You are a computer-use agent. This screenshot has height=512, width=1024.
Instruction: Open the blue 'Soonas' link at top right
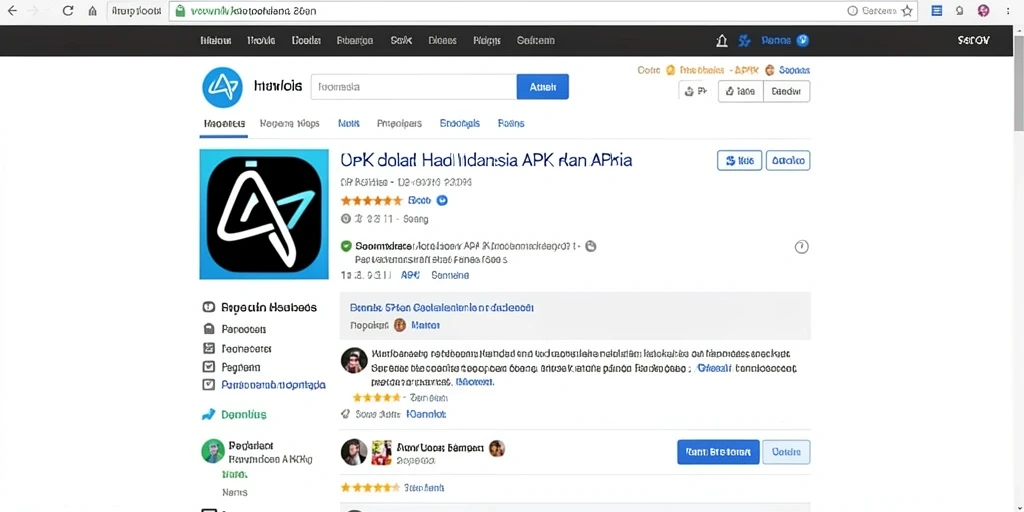point(794,70)
